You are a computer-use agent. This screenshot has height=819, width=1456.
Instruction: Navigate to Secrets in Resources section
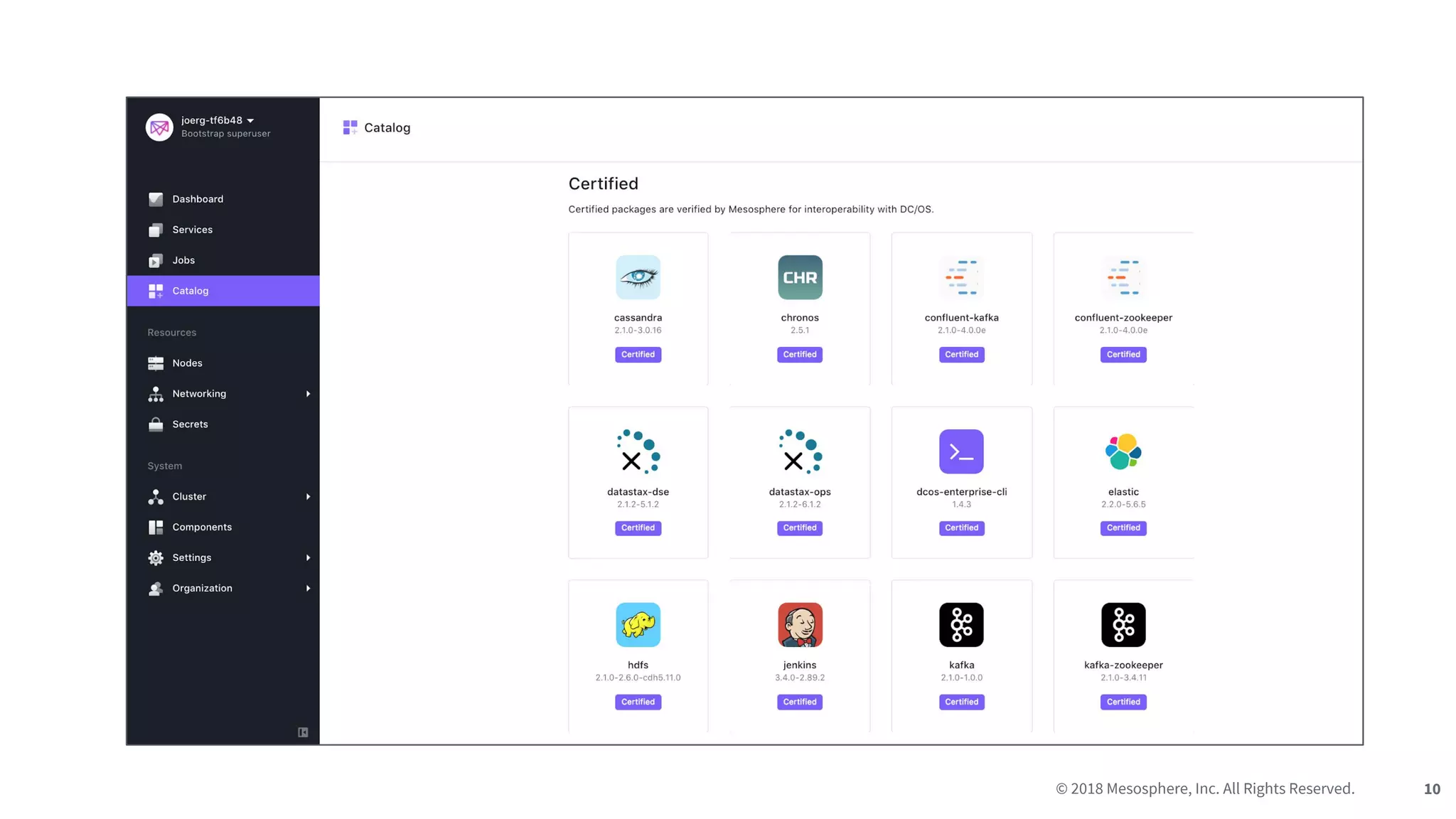coord(190,424)
